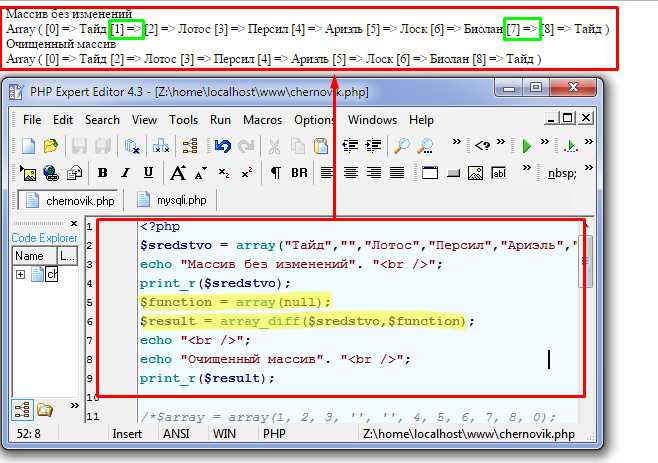Insert line break with BR icon
The image size is (658, 463).
pos(299,173)
